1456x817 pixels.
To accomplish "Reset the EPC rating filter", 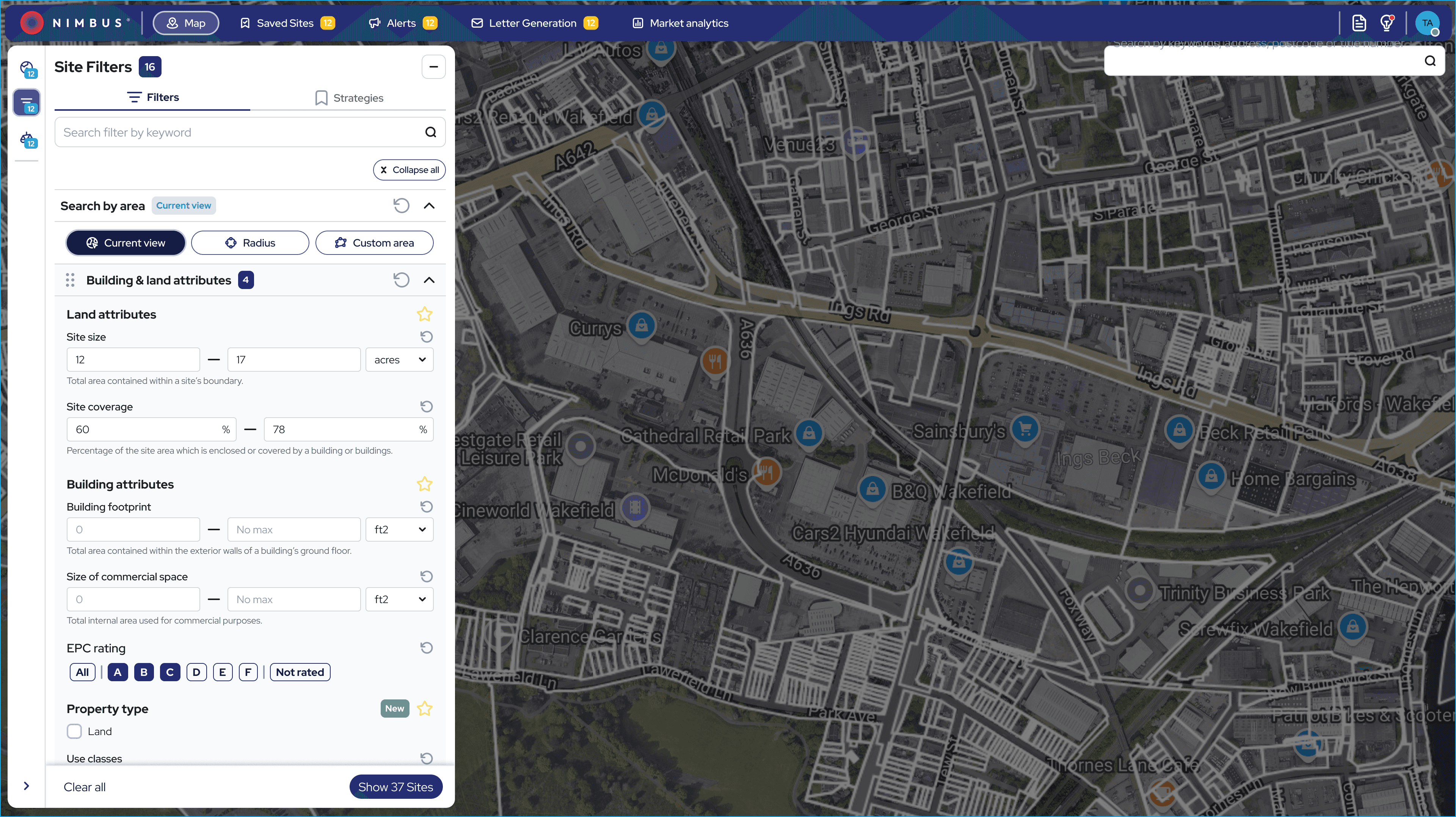I will tap(426, 648).
